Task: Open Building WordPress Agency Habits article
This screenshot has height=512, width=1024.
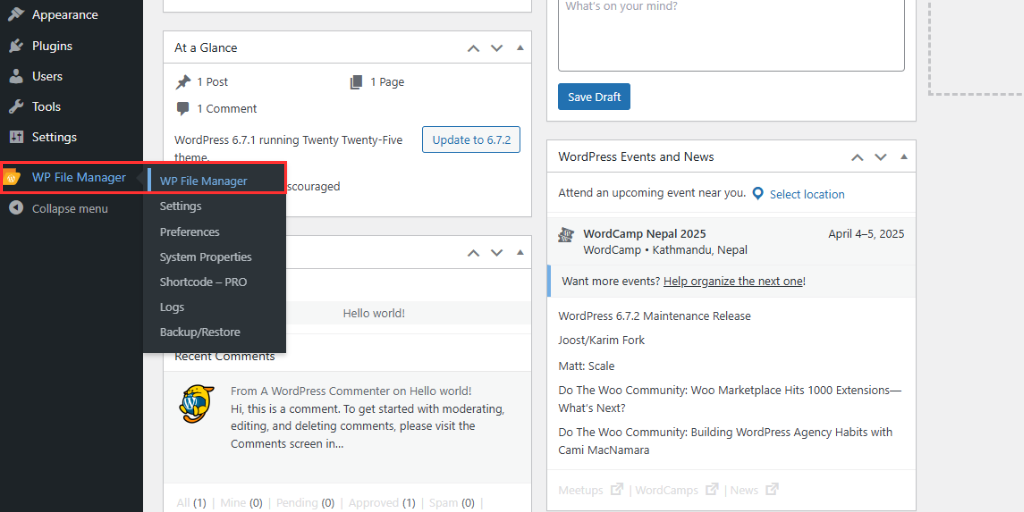Action: point(725,441)
